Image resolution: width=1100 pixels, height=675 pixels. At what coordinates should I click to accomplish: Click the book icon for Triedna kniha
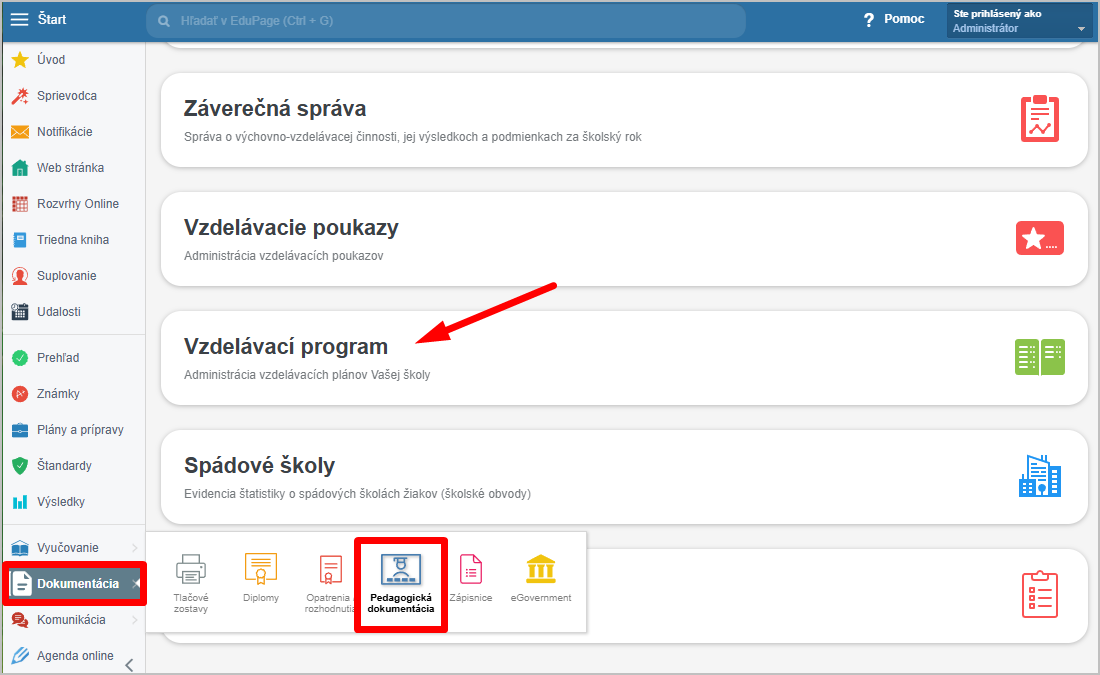pyautogui.click(x=20, y=240)
